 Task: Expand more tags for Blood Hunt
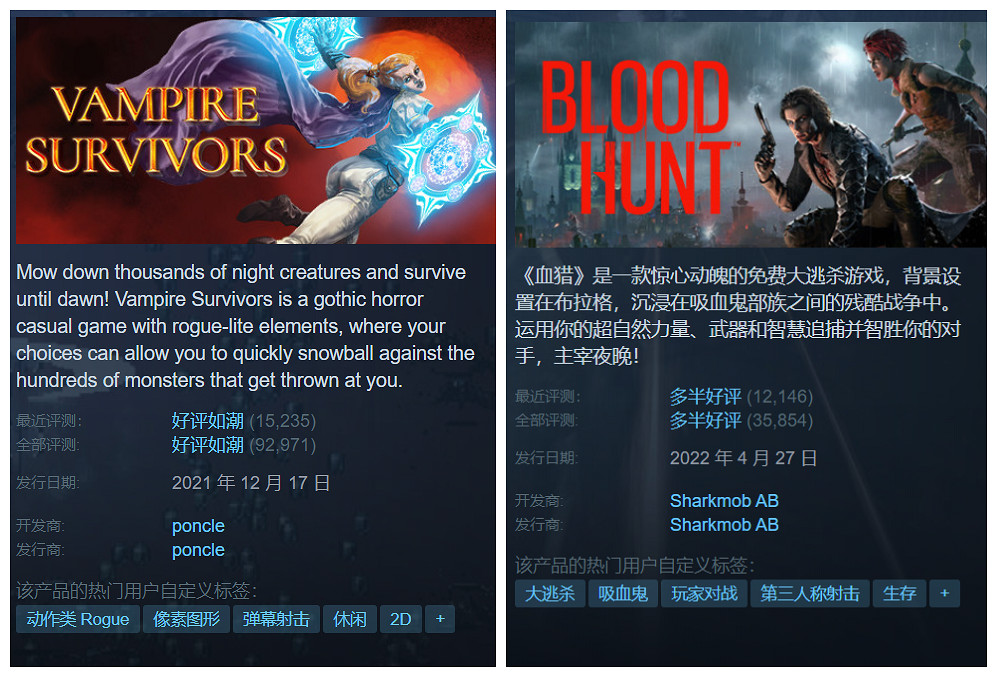[x=945, y=594]
